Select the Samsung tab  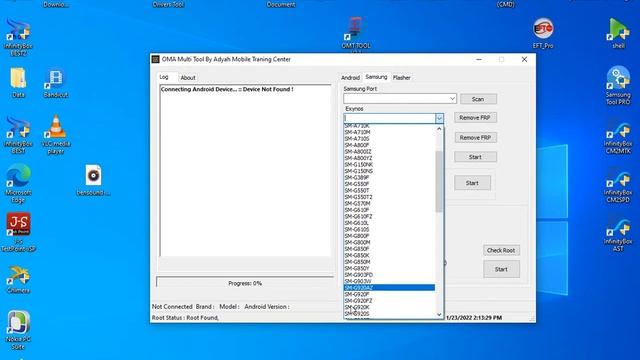point(376,77)
